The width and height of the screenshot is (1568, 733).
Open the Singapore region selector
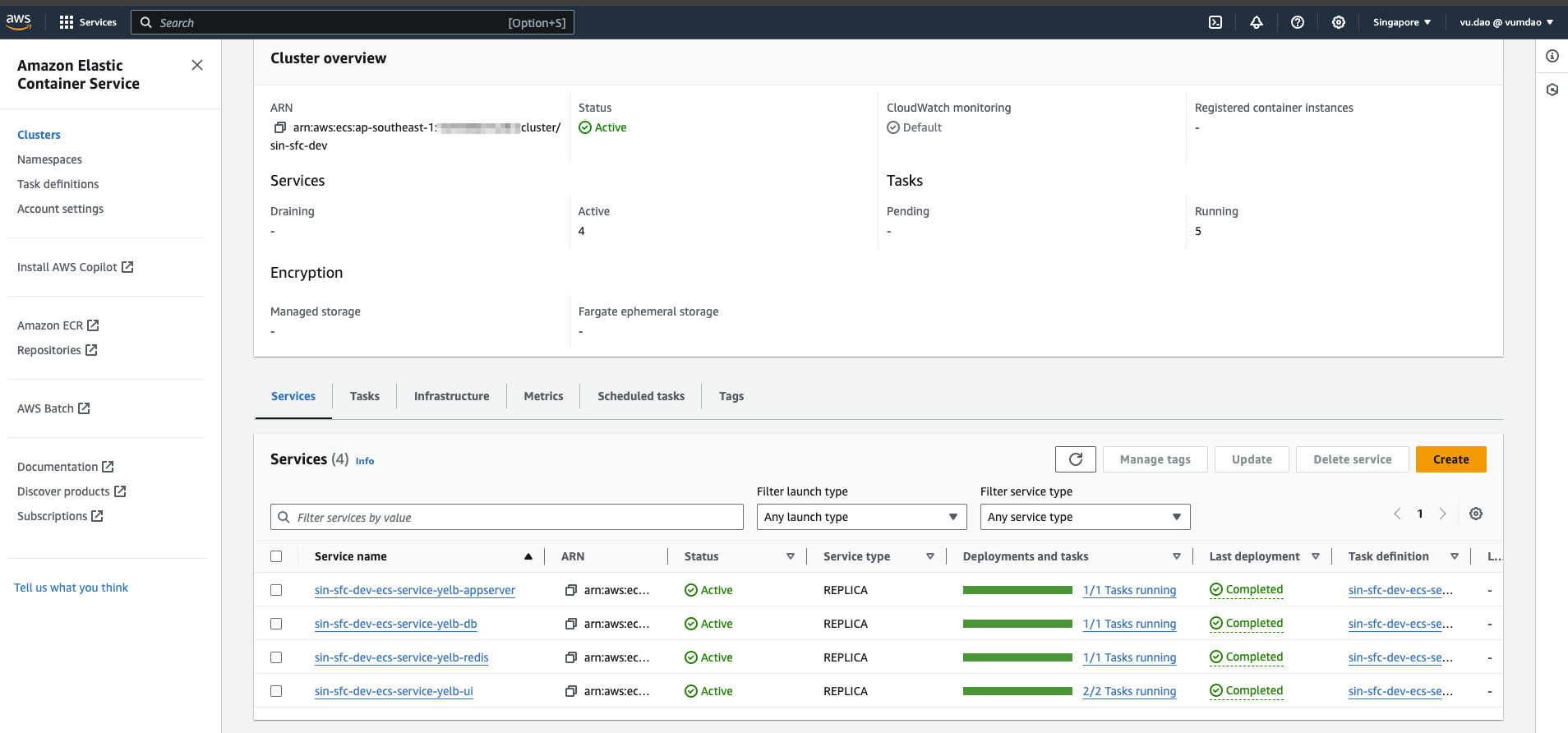click(x=1402, y=22)
